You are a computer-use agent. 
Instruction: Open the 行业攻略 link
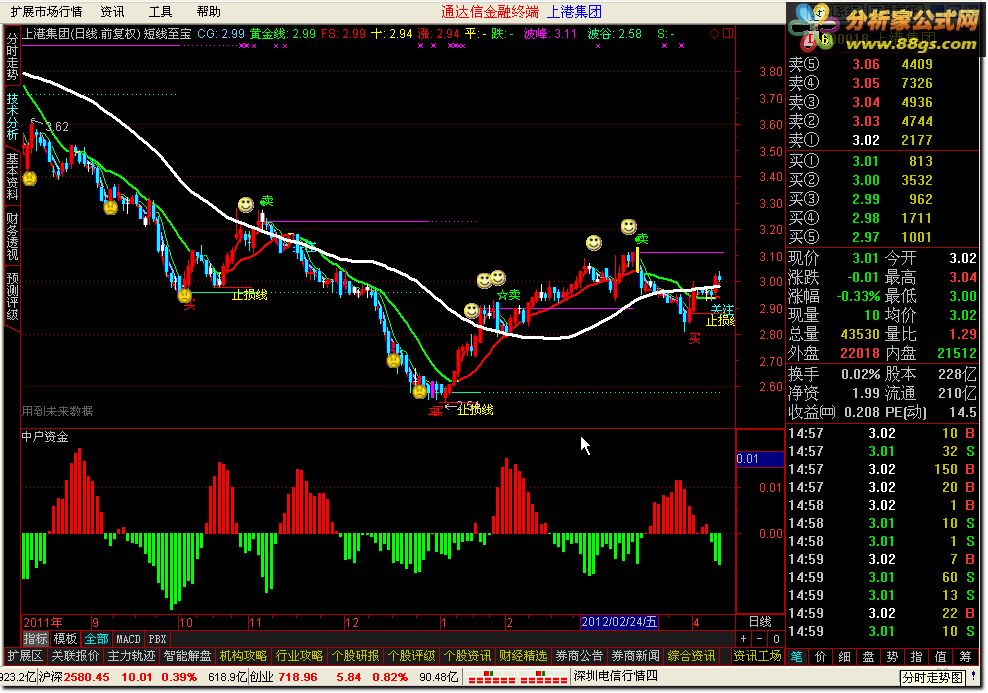[x=299, y=656]
